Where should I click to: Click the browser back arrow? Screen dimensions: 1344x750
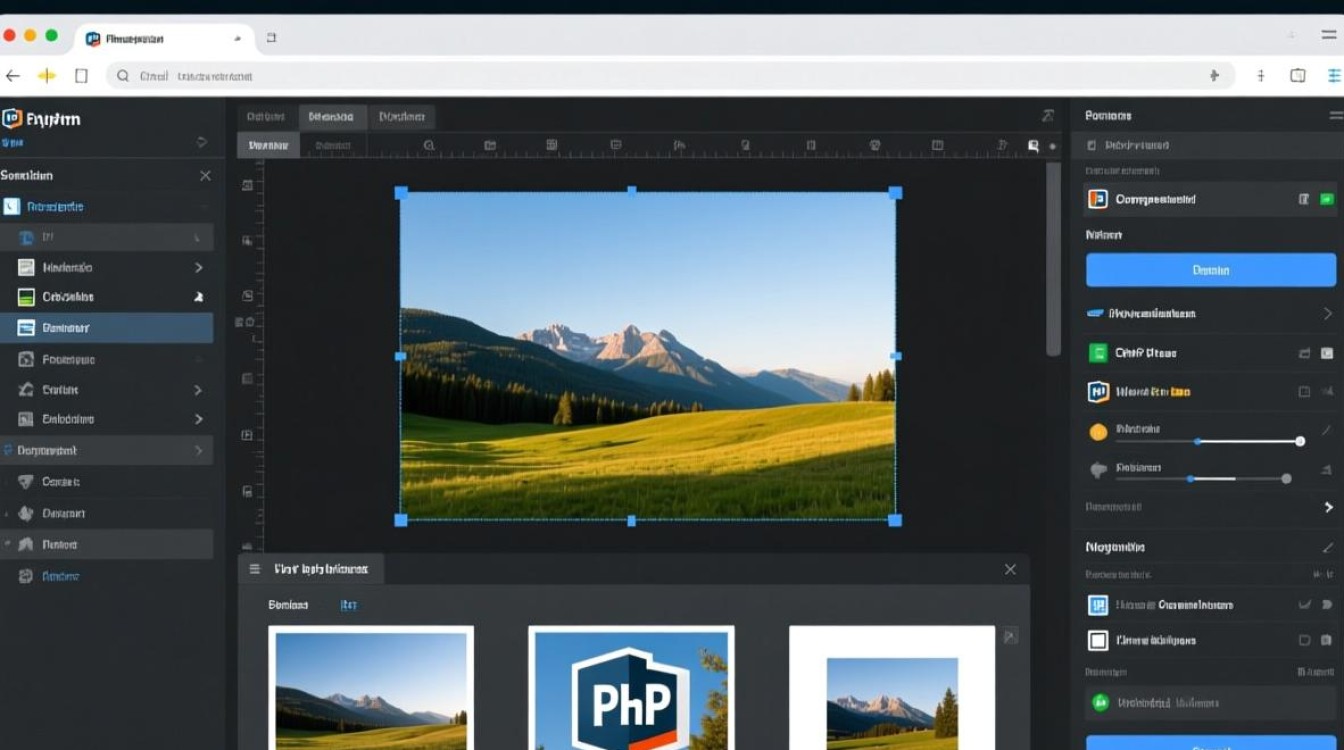click(13, 76)
